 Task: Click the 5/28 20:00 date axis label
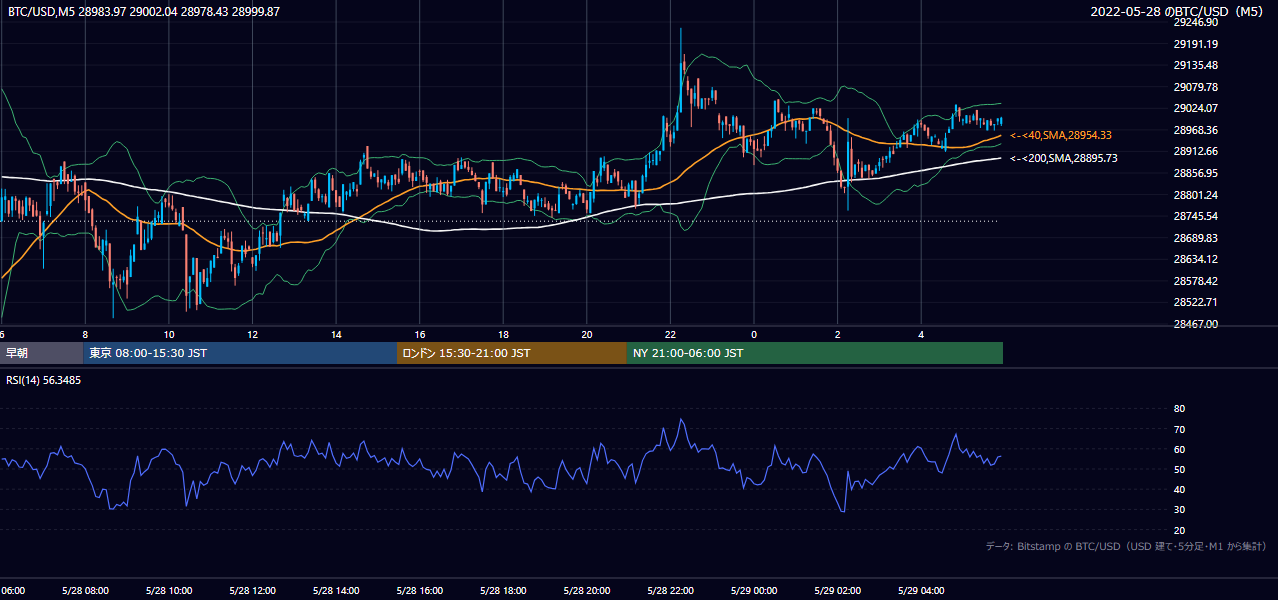[x=587, y=590]
